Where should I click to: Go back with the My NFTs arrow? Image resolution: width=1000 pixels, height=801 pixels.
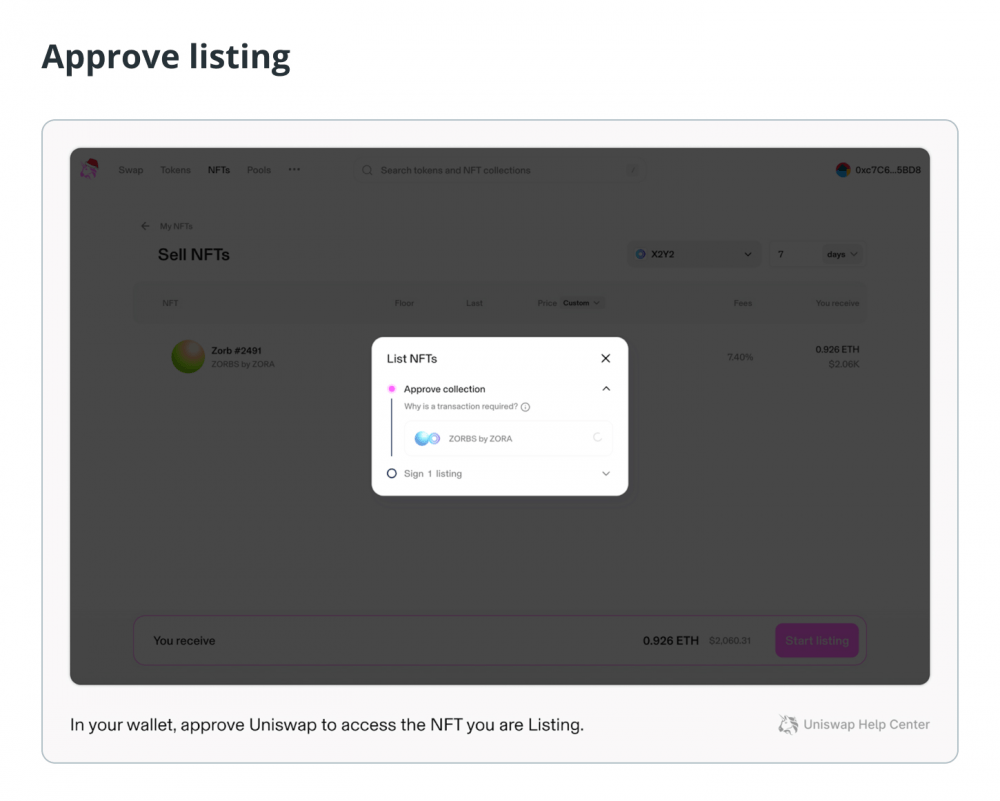[x=145, y=226]
